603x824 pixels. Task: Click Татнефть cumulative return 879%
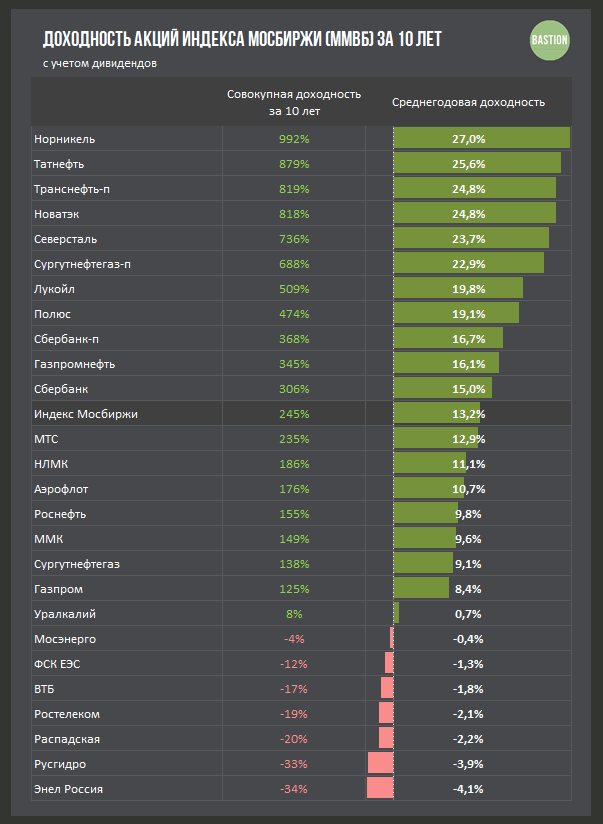coord(294,164)
